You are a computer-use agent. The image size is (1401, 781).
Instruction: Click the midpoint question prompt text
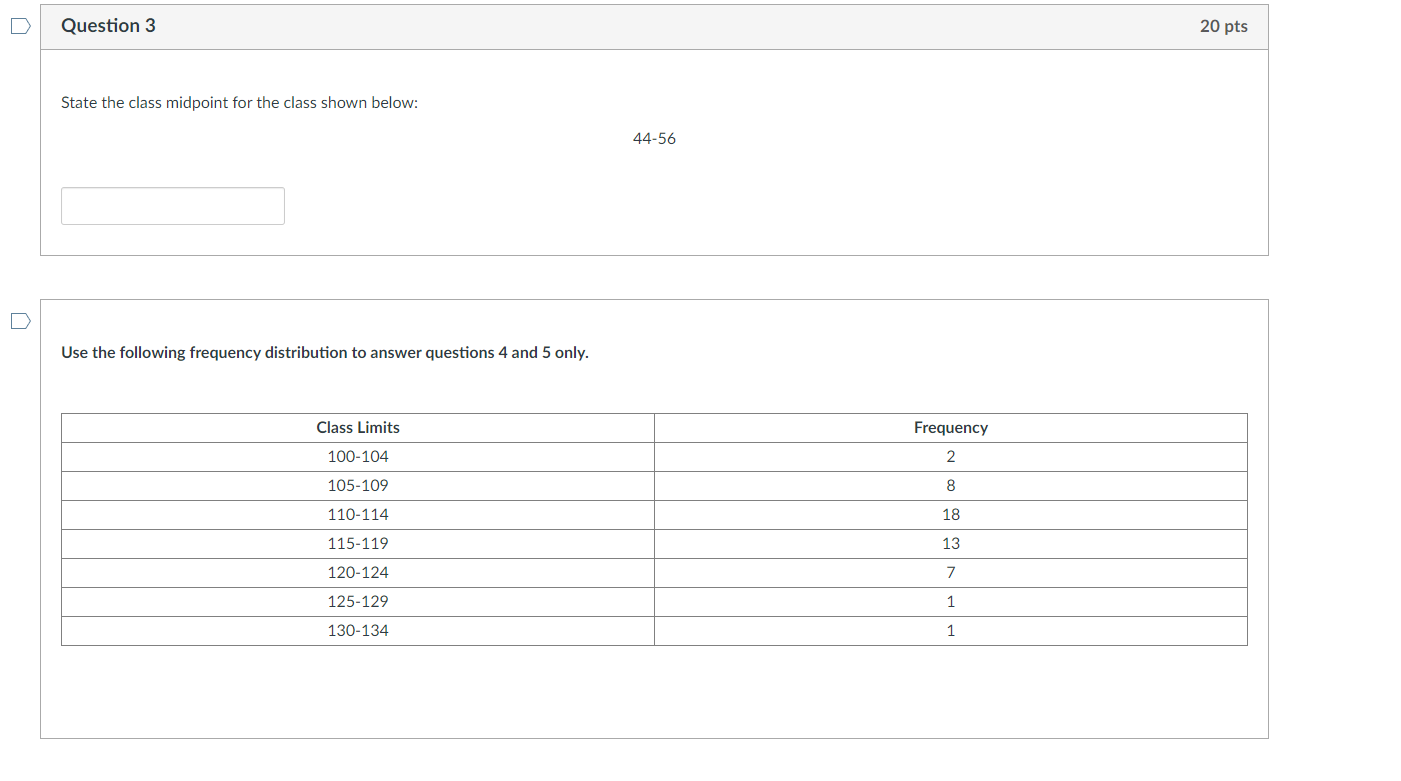pos(239,102)
